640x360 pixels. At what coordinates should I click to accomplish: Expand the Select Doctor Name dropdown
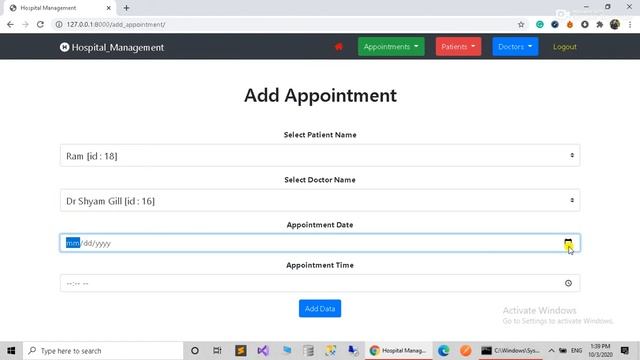point(320,200)
